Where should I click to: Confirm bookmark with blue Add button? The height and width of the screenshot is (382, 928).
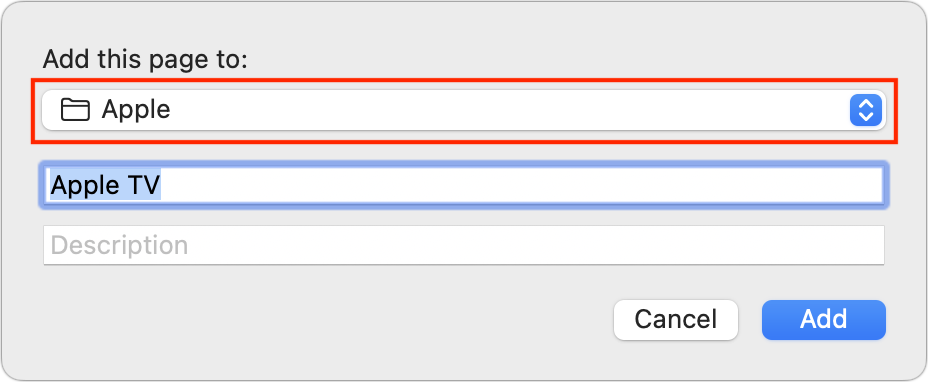[824, 320]
